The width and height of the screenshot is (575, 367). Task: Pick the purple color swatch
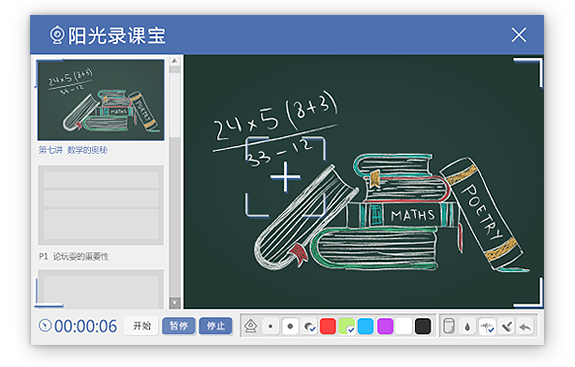point(385,326)
